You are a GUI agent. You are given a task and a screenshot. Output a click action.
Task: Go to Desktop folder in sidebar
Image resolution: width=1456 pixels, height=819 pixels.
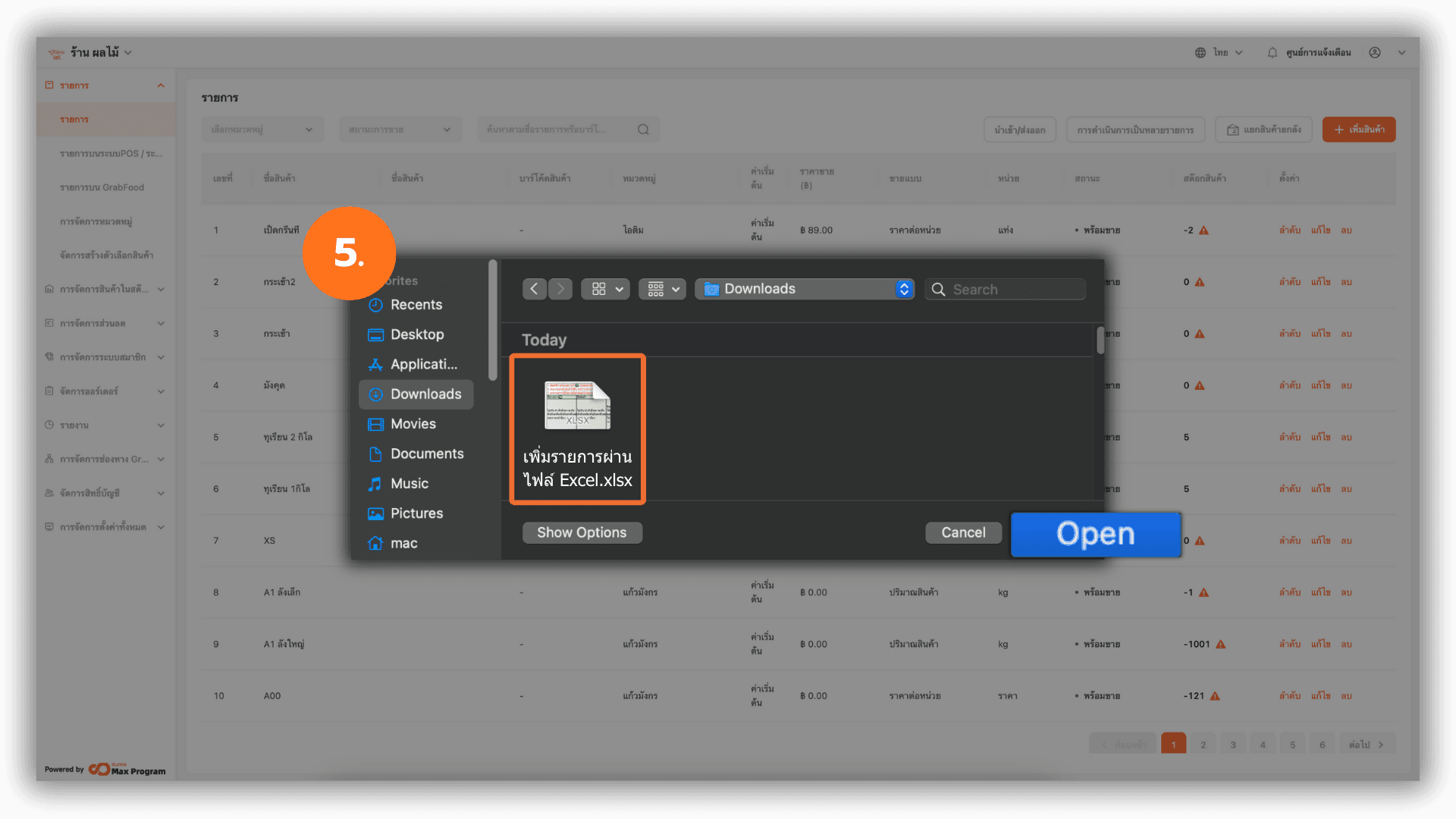pyautogui.click(x=416, y=334)
